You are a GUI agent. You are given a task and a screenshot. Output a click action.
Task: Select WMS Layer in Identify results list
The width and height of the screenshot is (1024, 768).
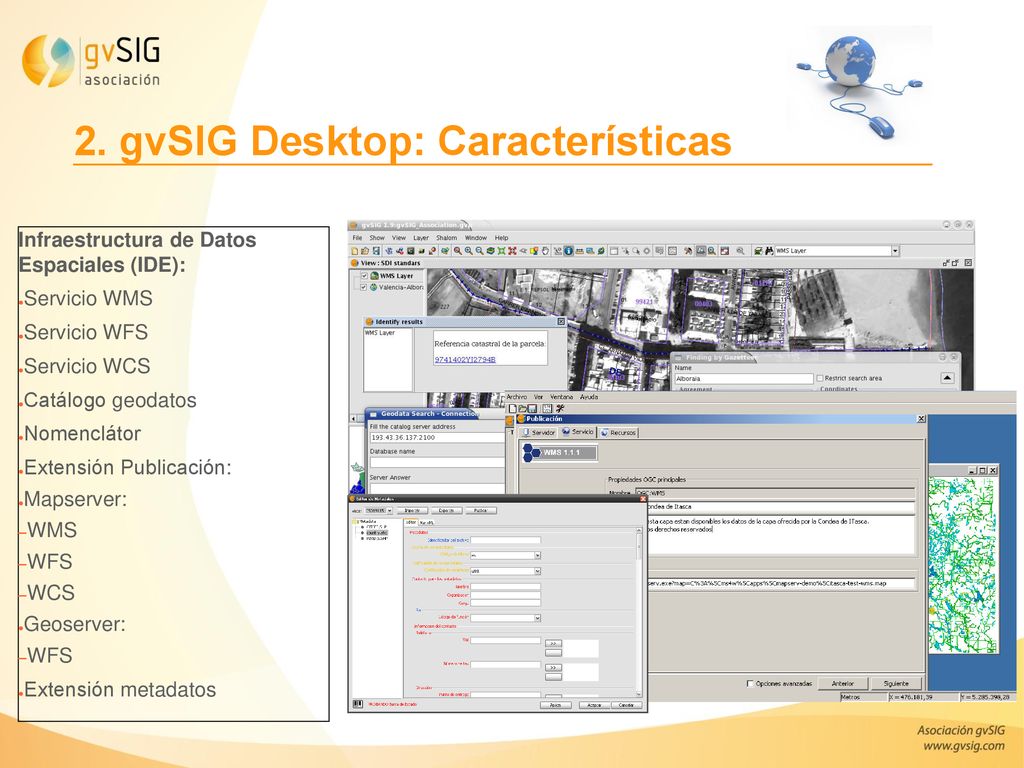(x=379, y=333)
